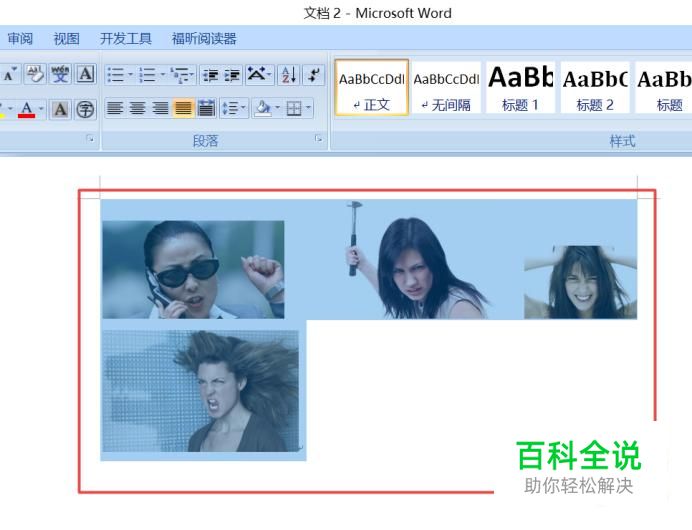Expand the Bullets dropdown arrow
Screen dimensions: 692x530
[130, 75]
